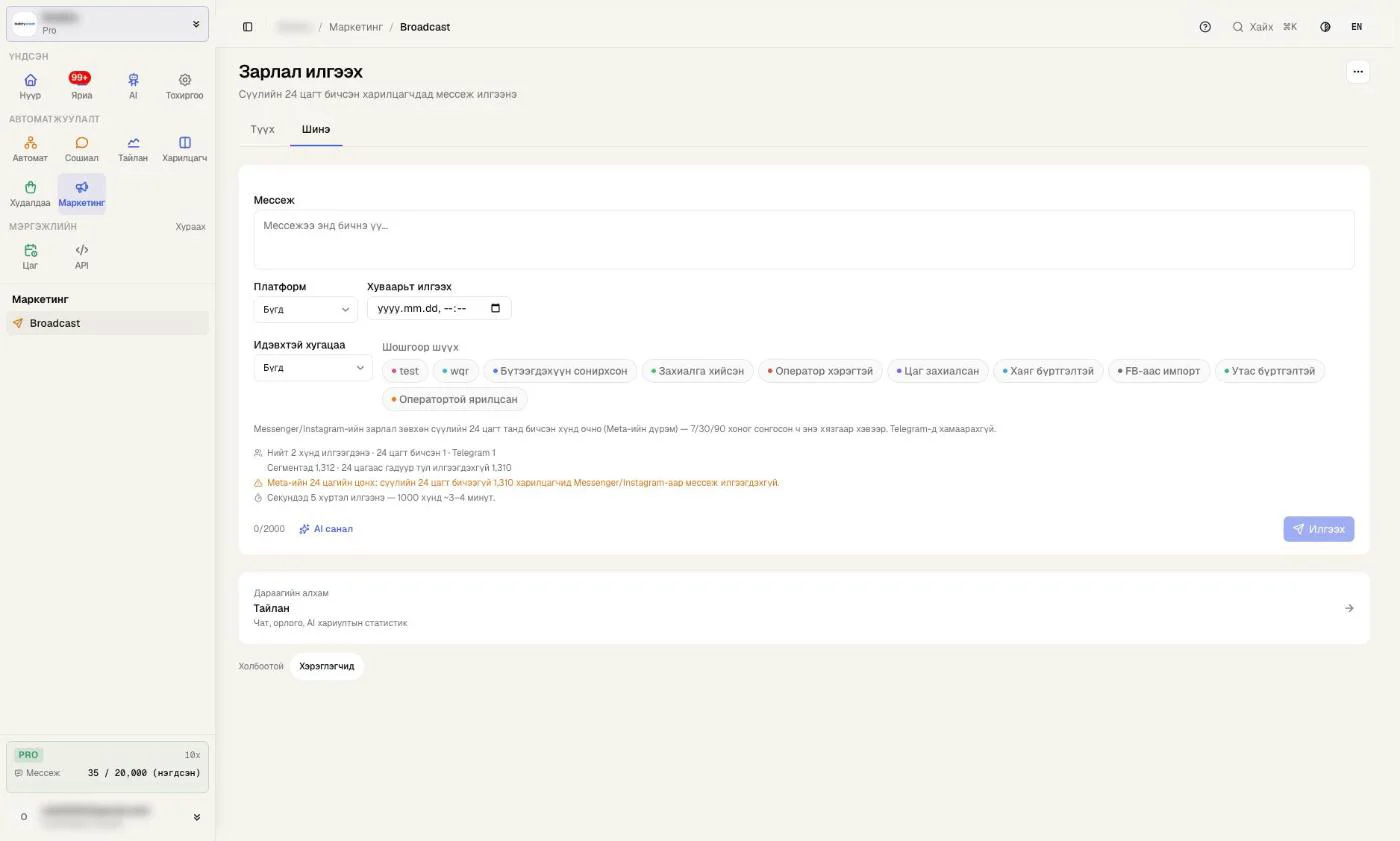The width and height of the screenshot is (1400, 841).
Task: Focus the Мессеж text area
Action: click(x=804, y=240)
